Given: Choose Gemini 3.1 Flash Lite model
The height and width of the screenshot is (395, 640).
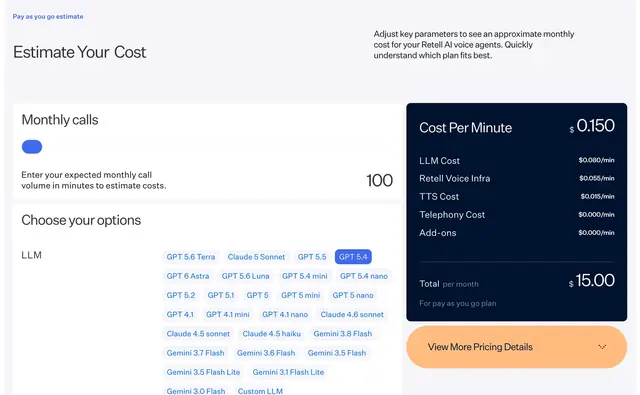Looking at the screenshot, I should tap(288, 372).
